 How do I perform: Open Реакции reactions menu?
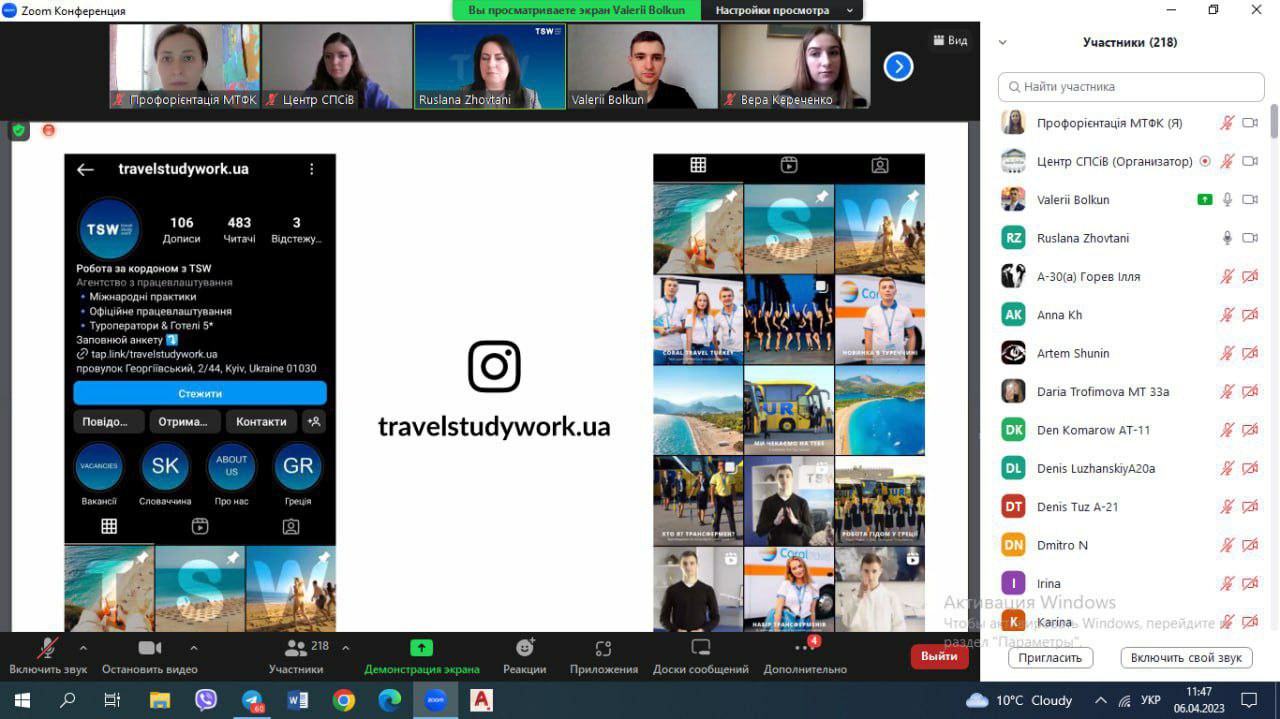tap(525, 656)
